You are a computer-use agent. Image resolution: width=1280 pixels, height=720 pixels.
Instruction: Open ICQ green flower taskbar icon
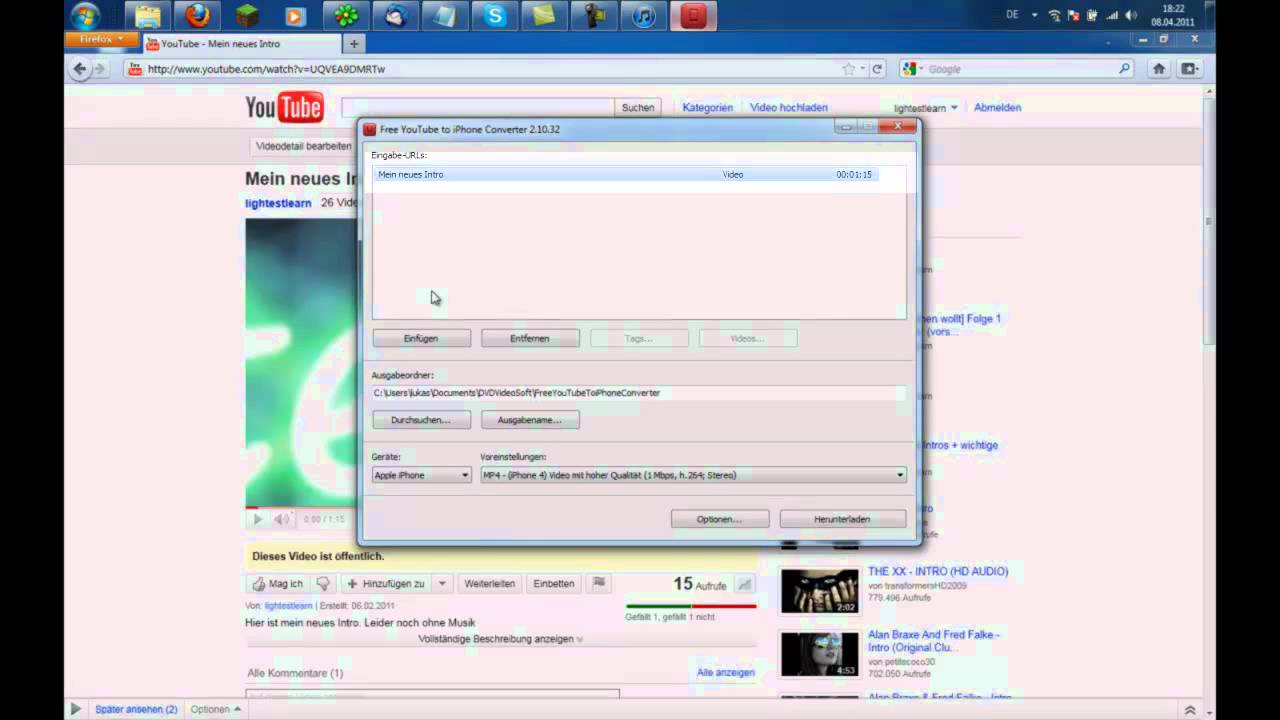pos(346,16)
